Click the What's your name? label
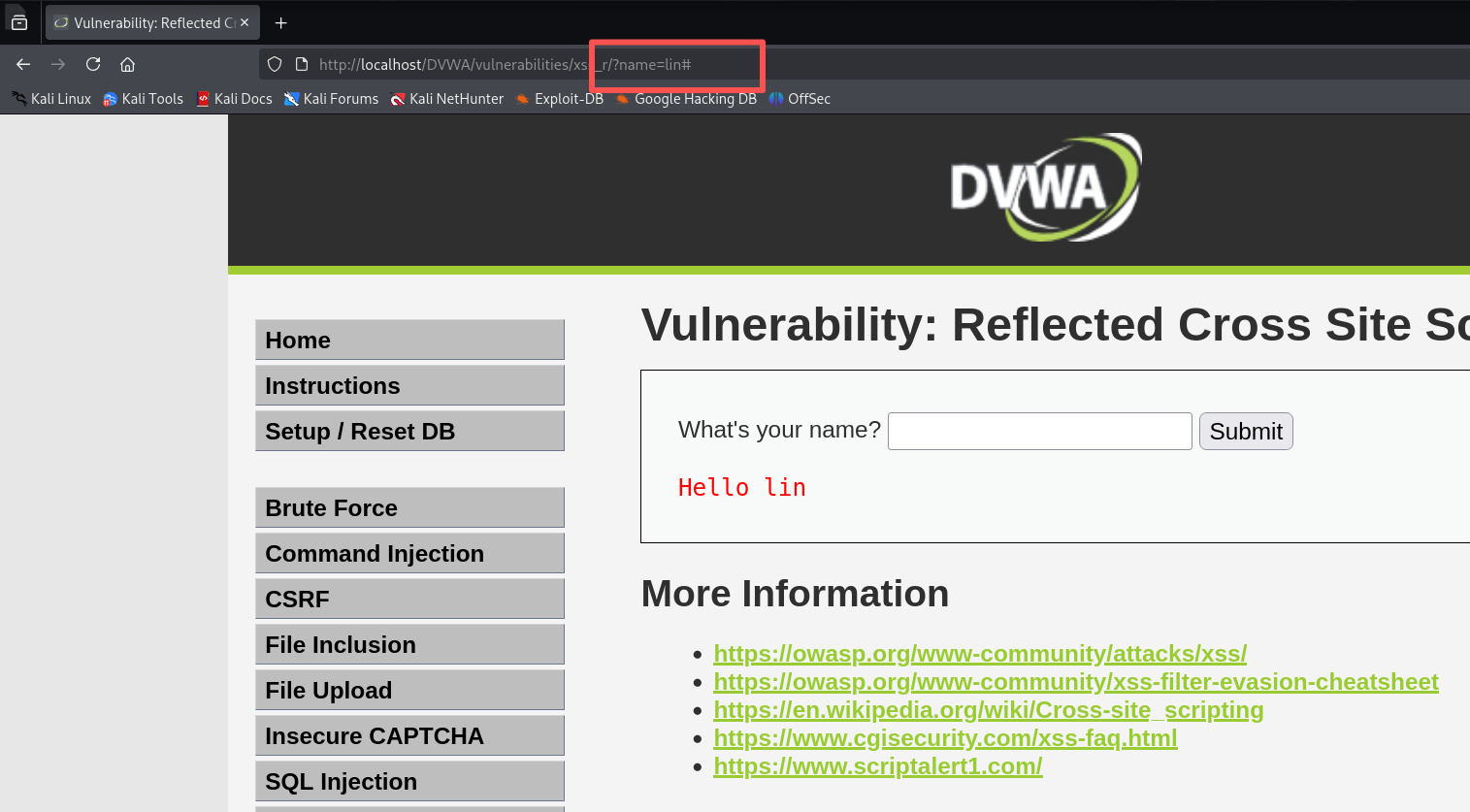 (x=779, y=430)
